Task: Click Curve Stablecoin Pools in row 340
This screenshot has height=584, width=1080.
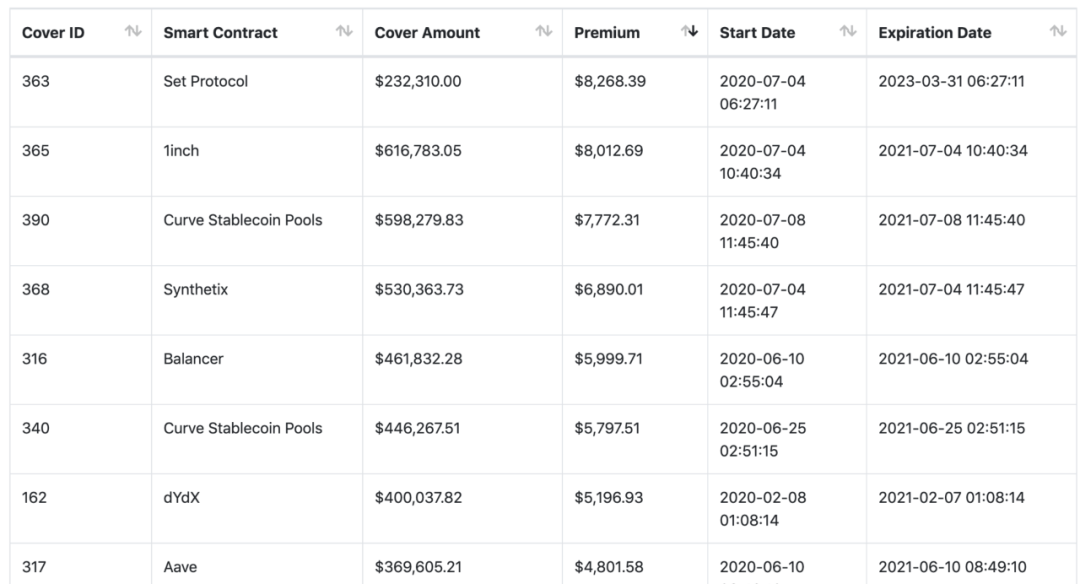Action: (242, 429)
